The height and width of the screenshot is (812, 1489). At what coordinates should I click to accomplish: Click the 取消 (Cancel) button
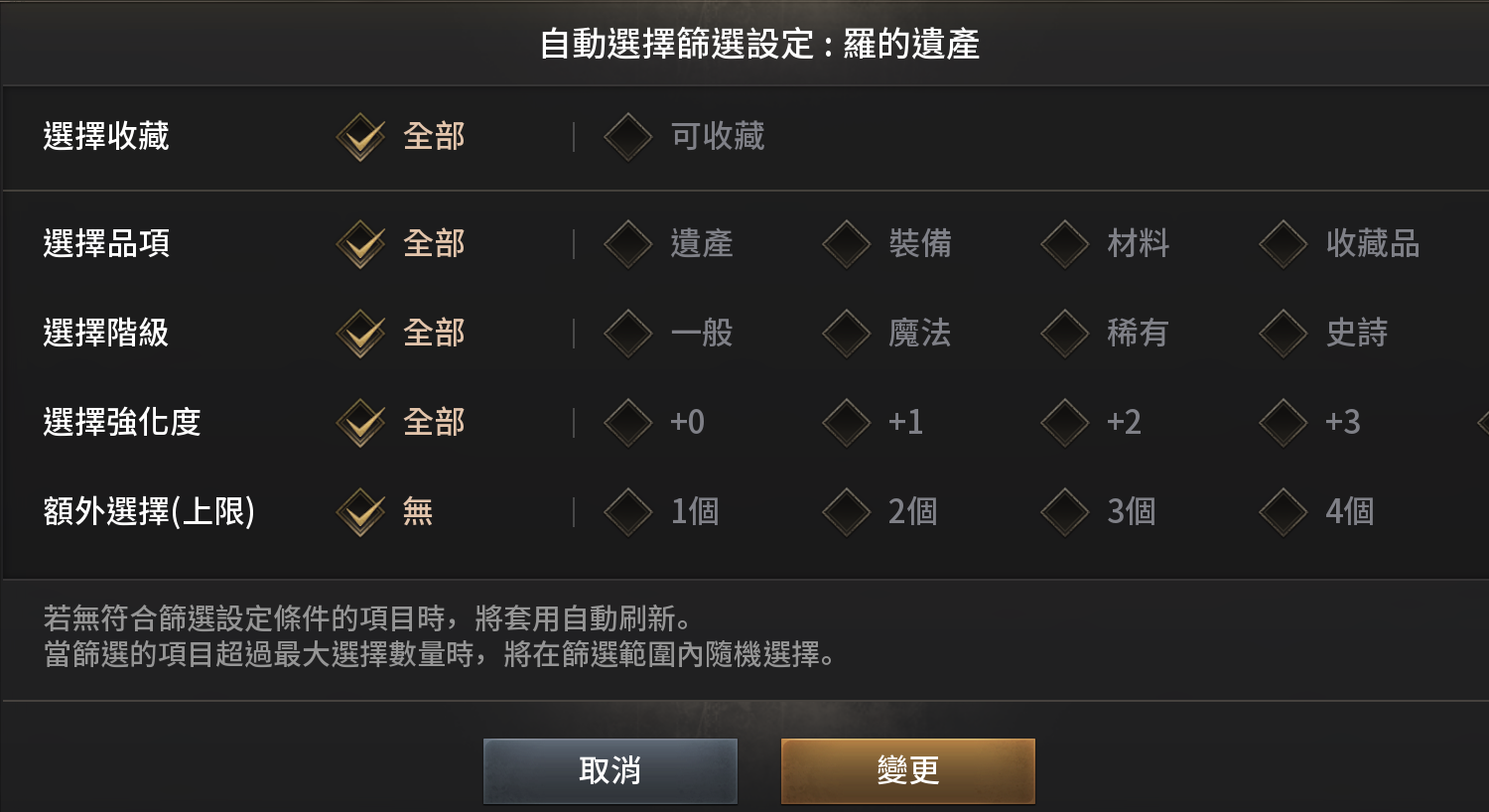click(609, 770)
